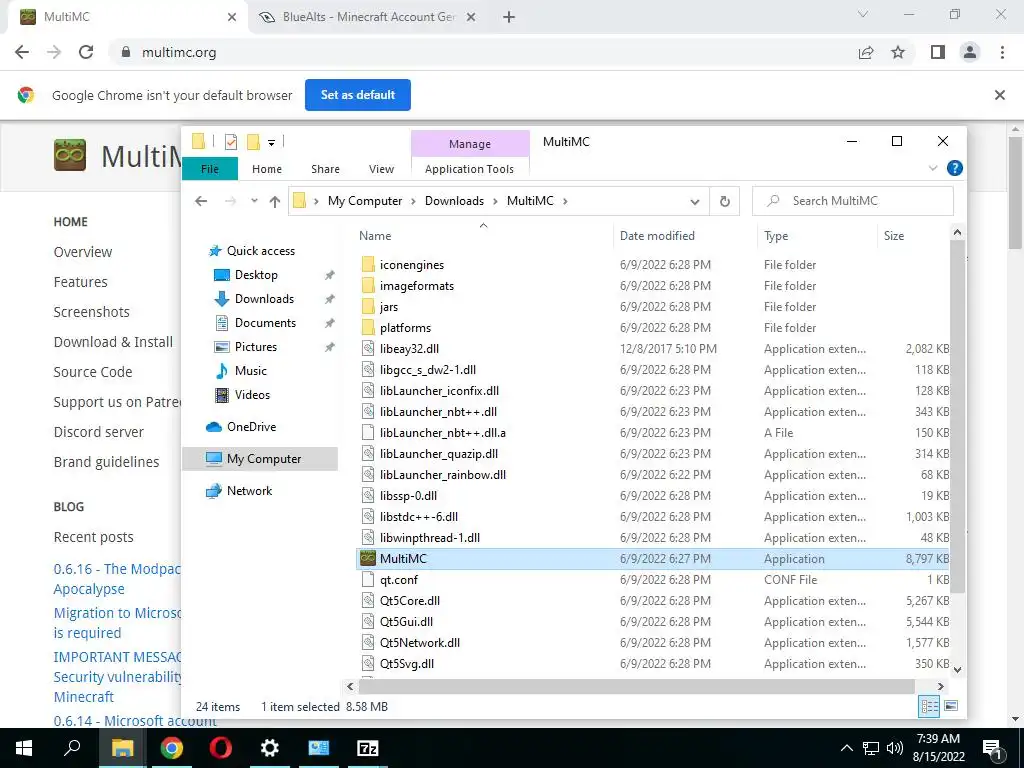
Task: Select the iconengines folder icon
Action: [368, 264]
